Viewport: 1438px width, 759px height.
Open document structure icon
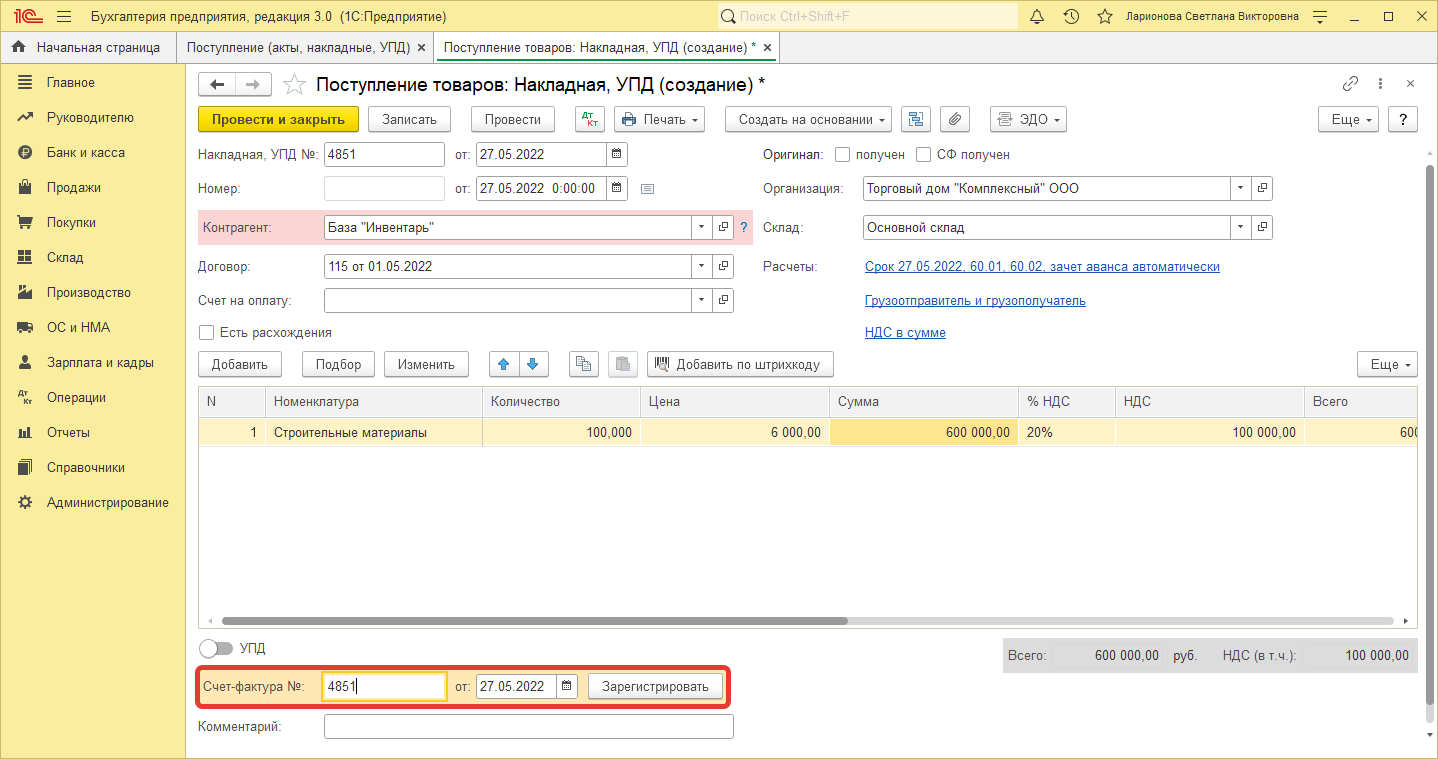tap(916, 119)
